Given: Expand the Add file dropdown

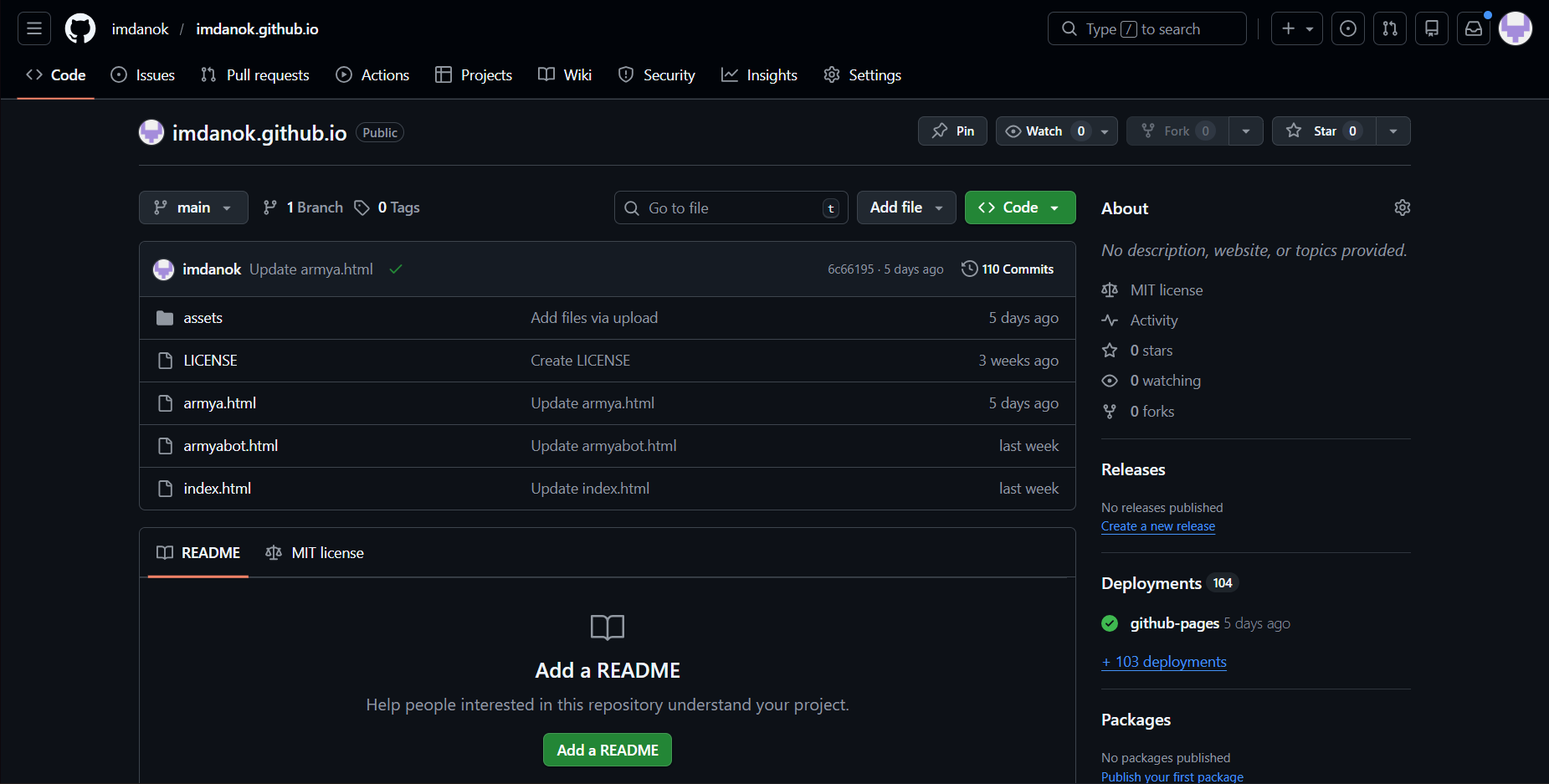Looking at the screenshot, I should coord(906,208).
